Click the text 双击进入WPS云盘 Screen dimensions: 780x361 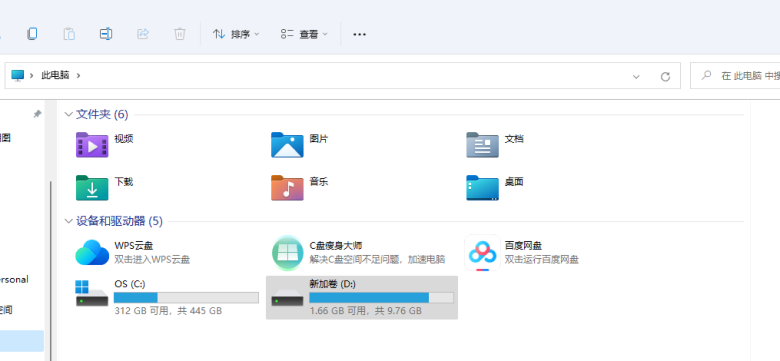click(x=152, y=259)
